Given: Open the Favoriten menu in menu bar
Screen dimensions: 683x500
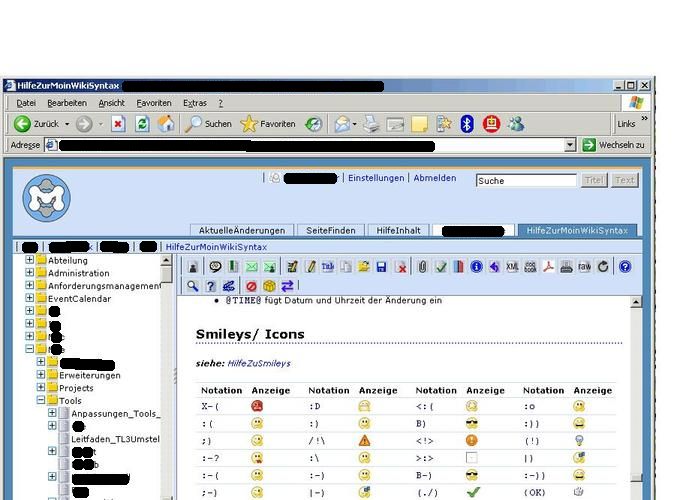Looking at the screenshot, I should pyautogui.click(x=154, y=103).
